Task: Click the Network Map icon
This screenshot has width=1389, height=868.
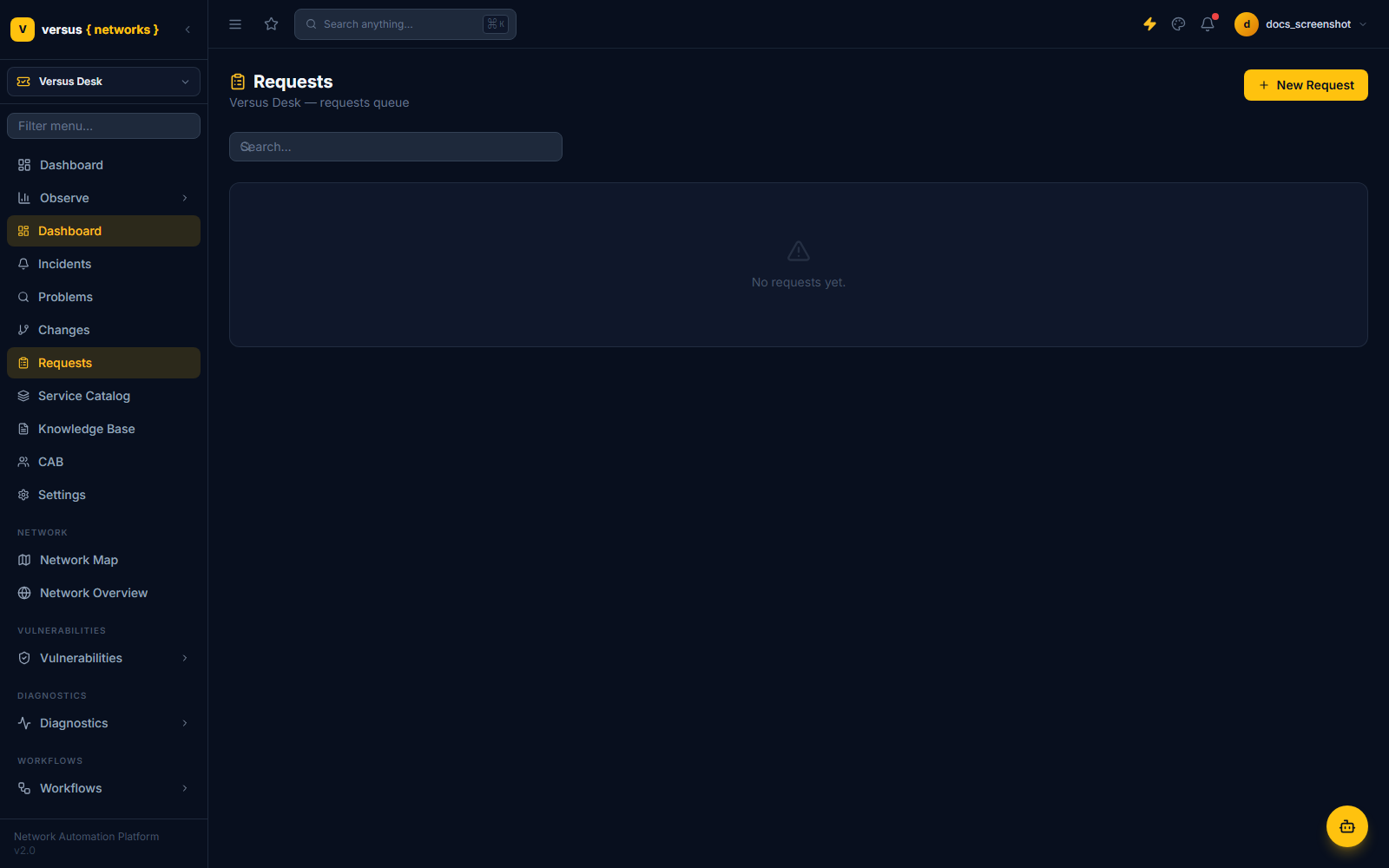Action: 24,560
